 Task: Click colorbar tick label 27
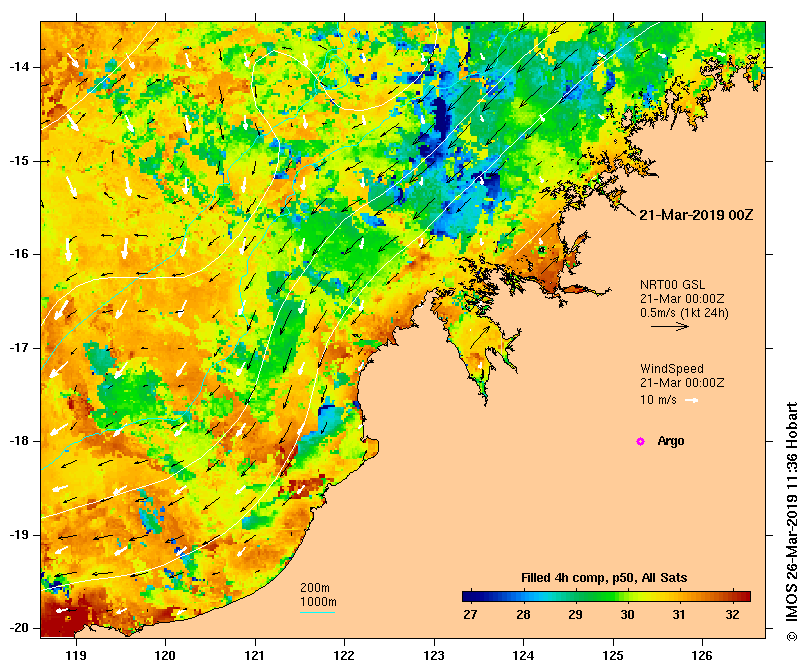tap(470, 615)
